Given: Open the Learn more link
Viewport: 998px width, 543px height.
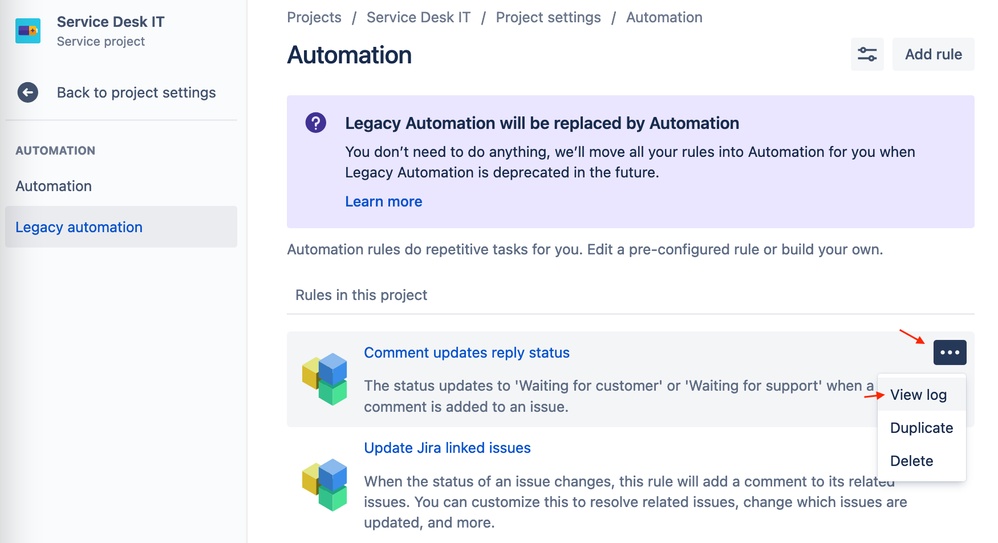Looking at the screenshot, I should pyautogui.click(x=383, y=201).
